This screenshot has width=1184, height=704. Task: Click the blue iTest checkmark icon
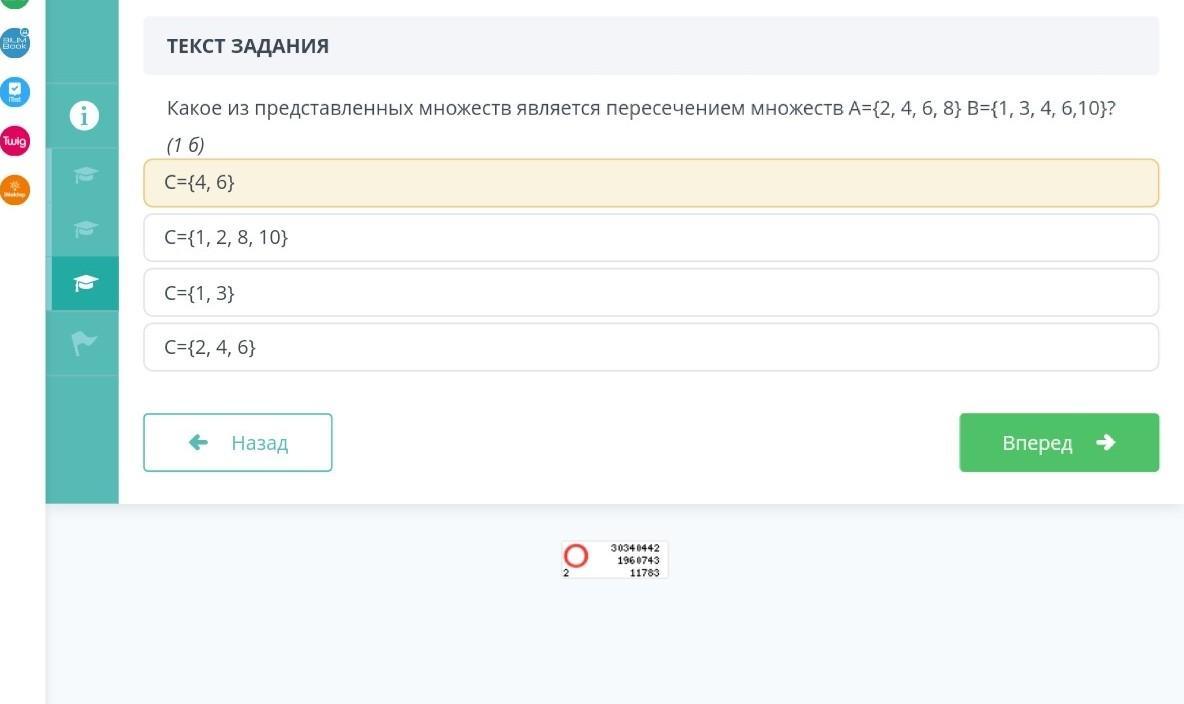pyautogui.click(x=15, y=92)
